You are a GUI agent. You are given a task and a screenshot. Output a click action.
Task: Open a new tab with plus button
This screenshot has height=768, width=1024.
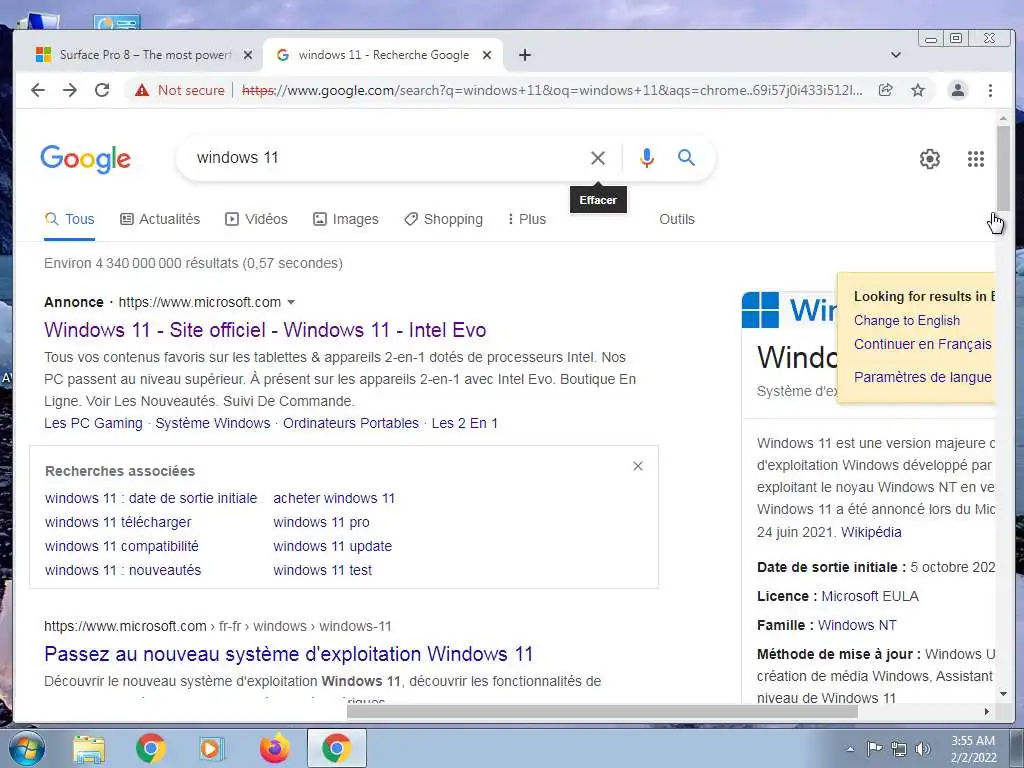524,55
